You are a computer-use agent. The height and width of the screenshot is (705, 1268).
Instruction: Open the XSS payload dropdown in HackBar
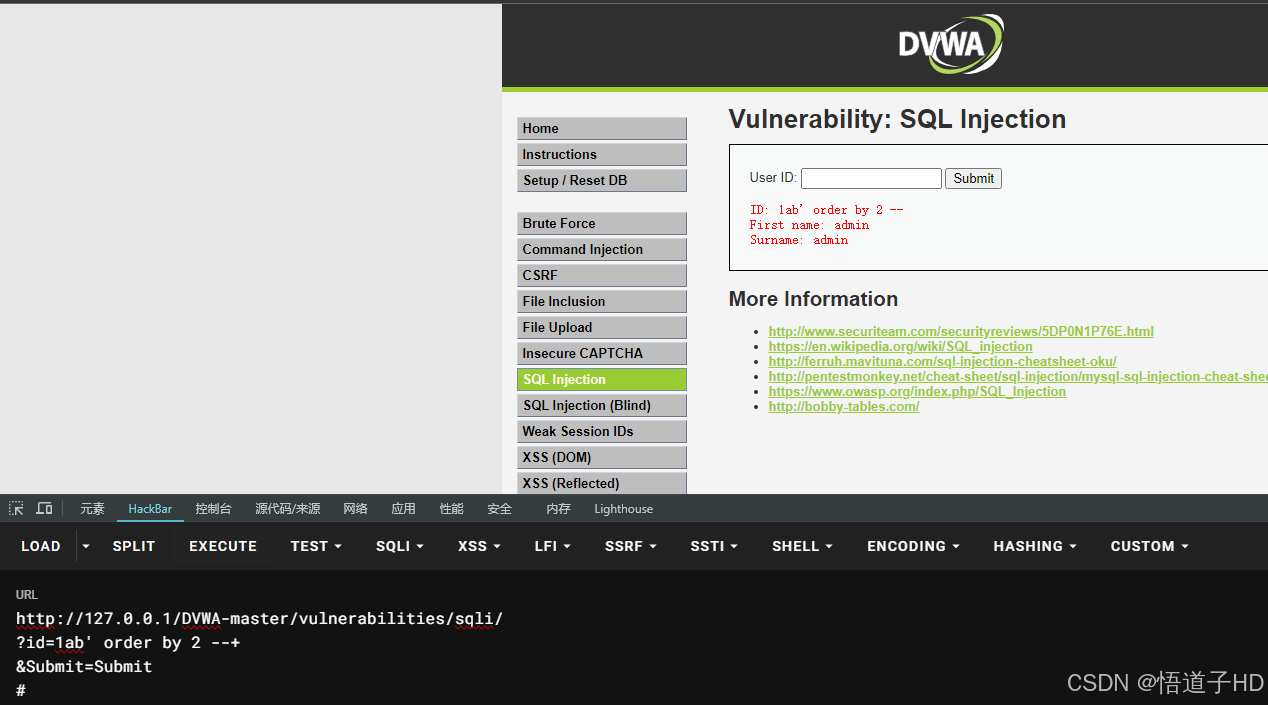coord(479,546)
